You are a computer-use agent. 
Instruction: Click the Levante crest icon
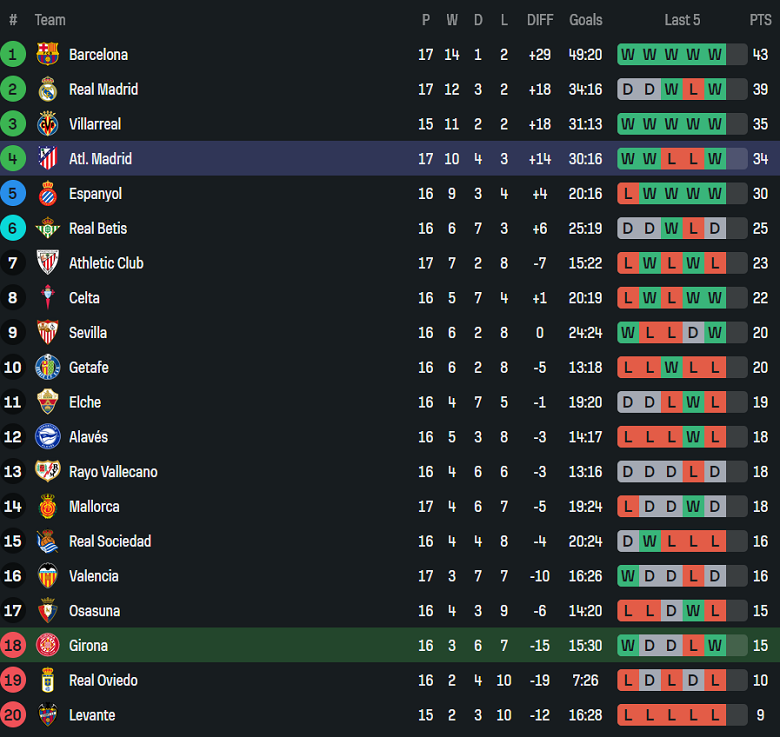tap(47, 715)
